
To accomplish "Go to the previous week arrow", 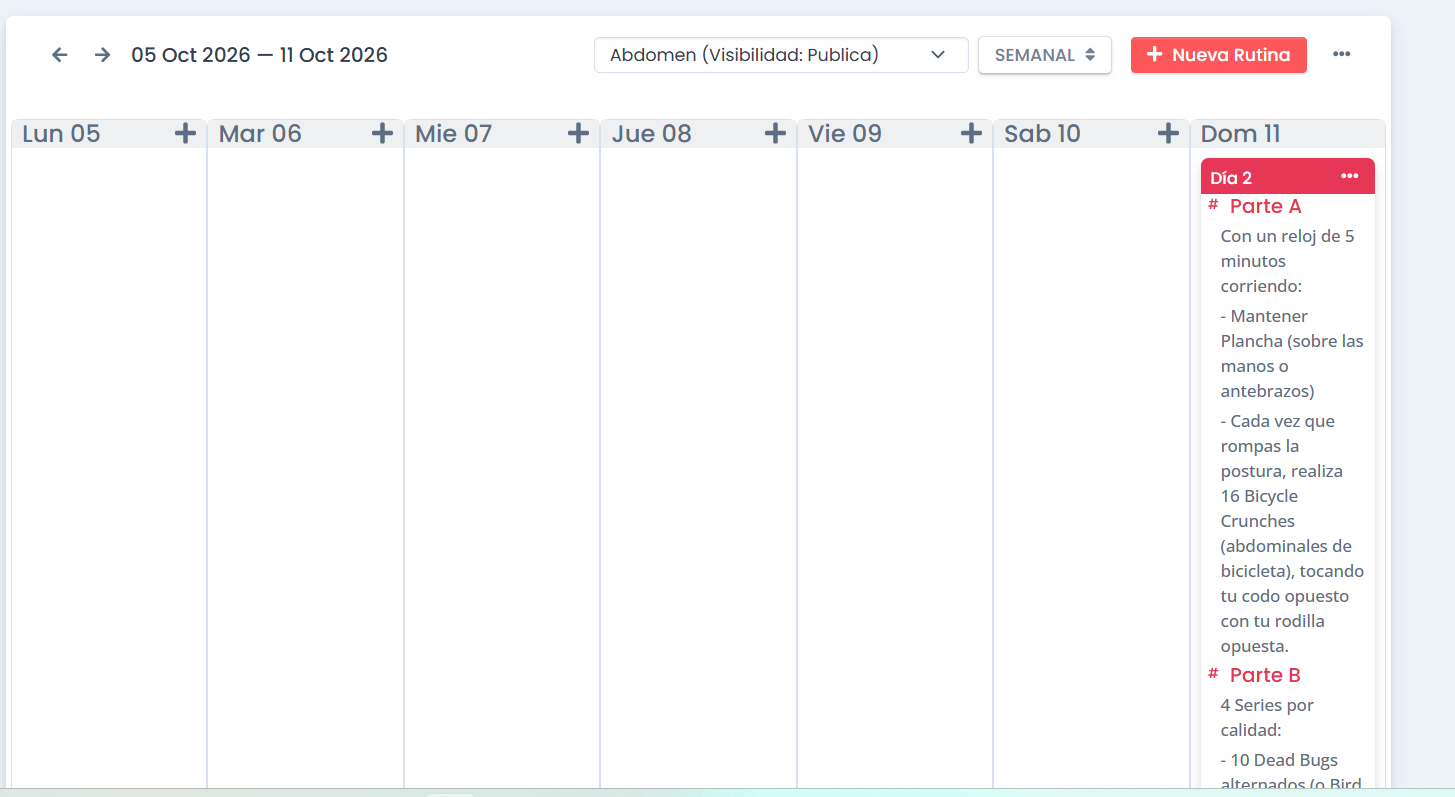I will click(60, 55).
